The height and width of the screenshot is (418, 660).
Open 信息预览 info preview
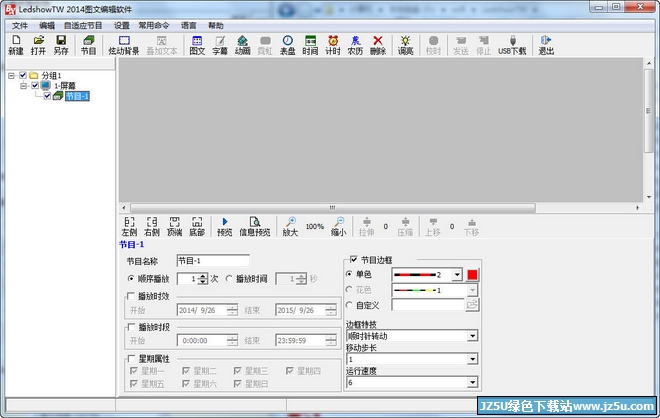[255, 226]
